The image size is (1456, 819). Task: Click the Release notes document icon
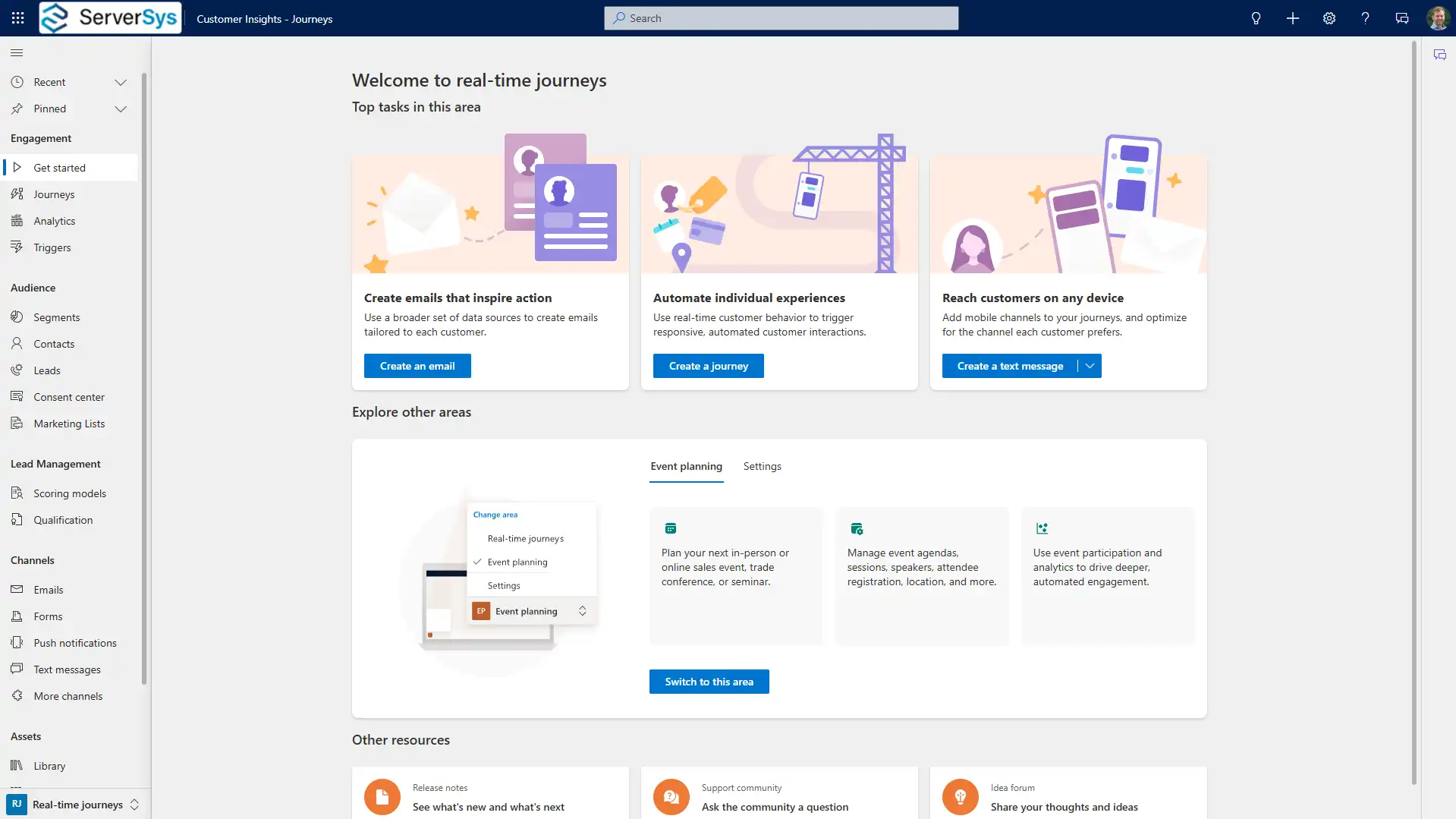[382, 797]
